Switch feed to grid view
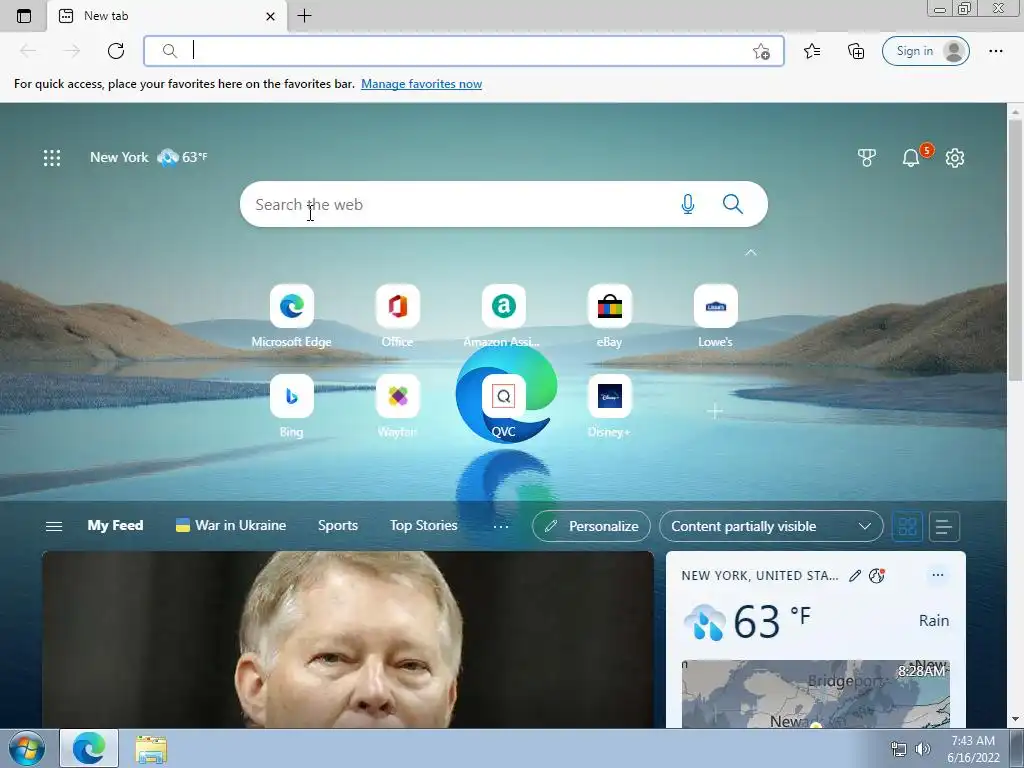1024x768 pixels. click(x=907, y=526)
